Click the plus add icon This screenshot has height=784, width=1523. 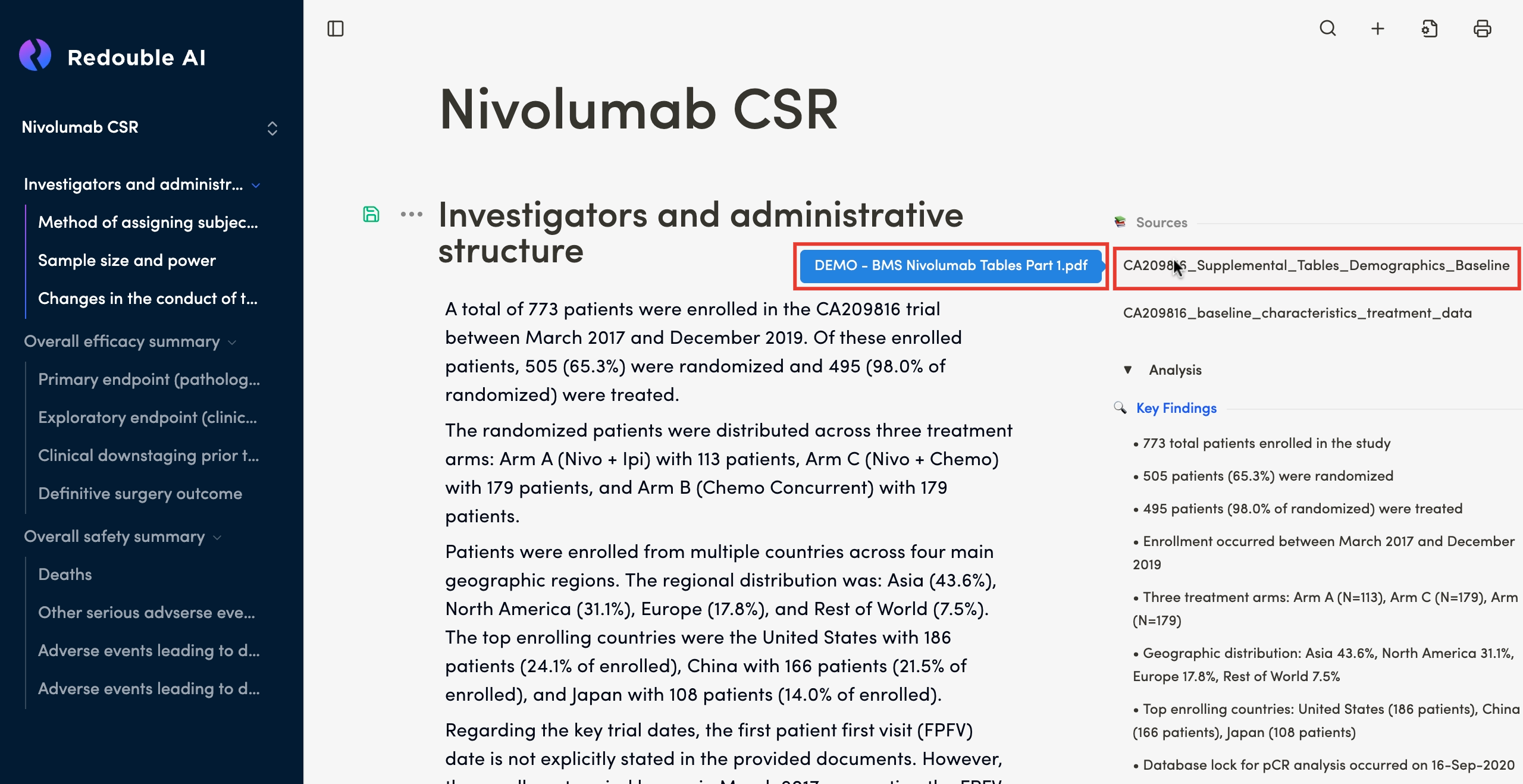[x=1378, y=29]
